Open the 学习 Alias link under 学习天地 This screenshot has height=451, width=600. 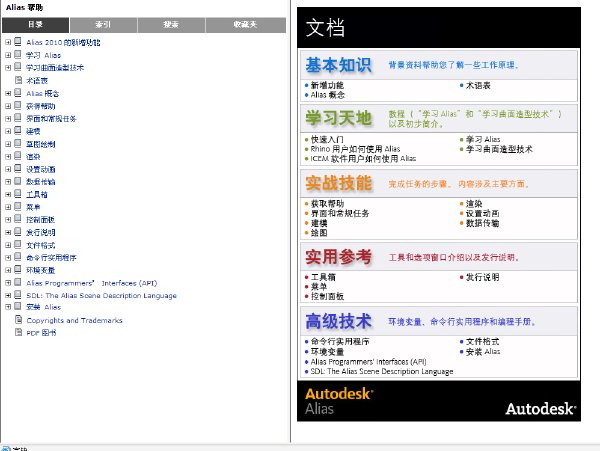(483, 139)
